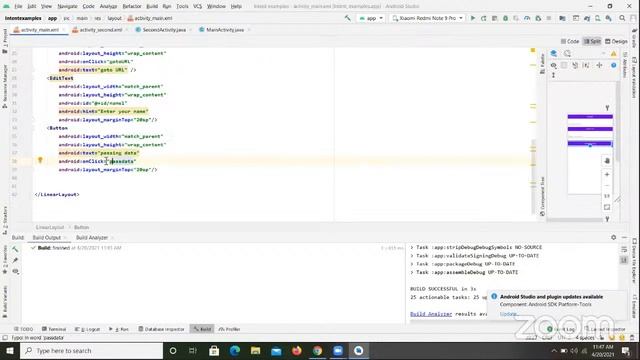Screen dimensions: 640x360
Task: Select the Build Output tab
Action: pyautogui.click(x=47, y=238)
